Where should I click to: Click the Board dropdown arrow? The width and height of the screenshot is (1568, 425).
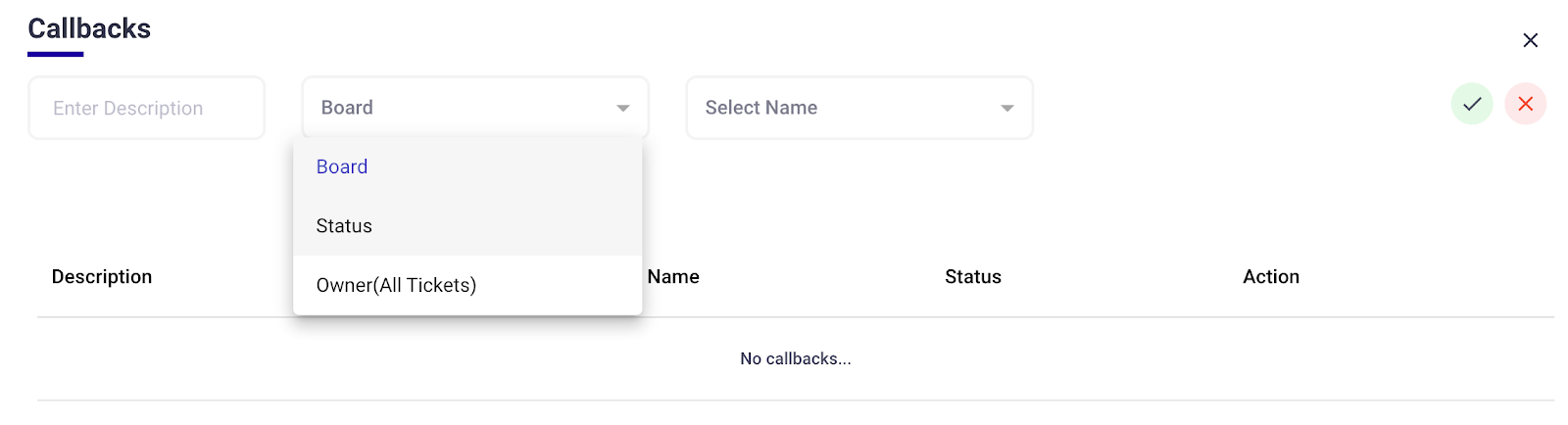pyautogui.click(x=622, y=108)
